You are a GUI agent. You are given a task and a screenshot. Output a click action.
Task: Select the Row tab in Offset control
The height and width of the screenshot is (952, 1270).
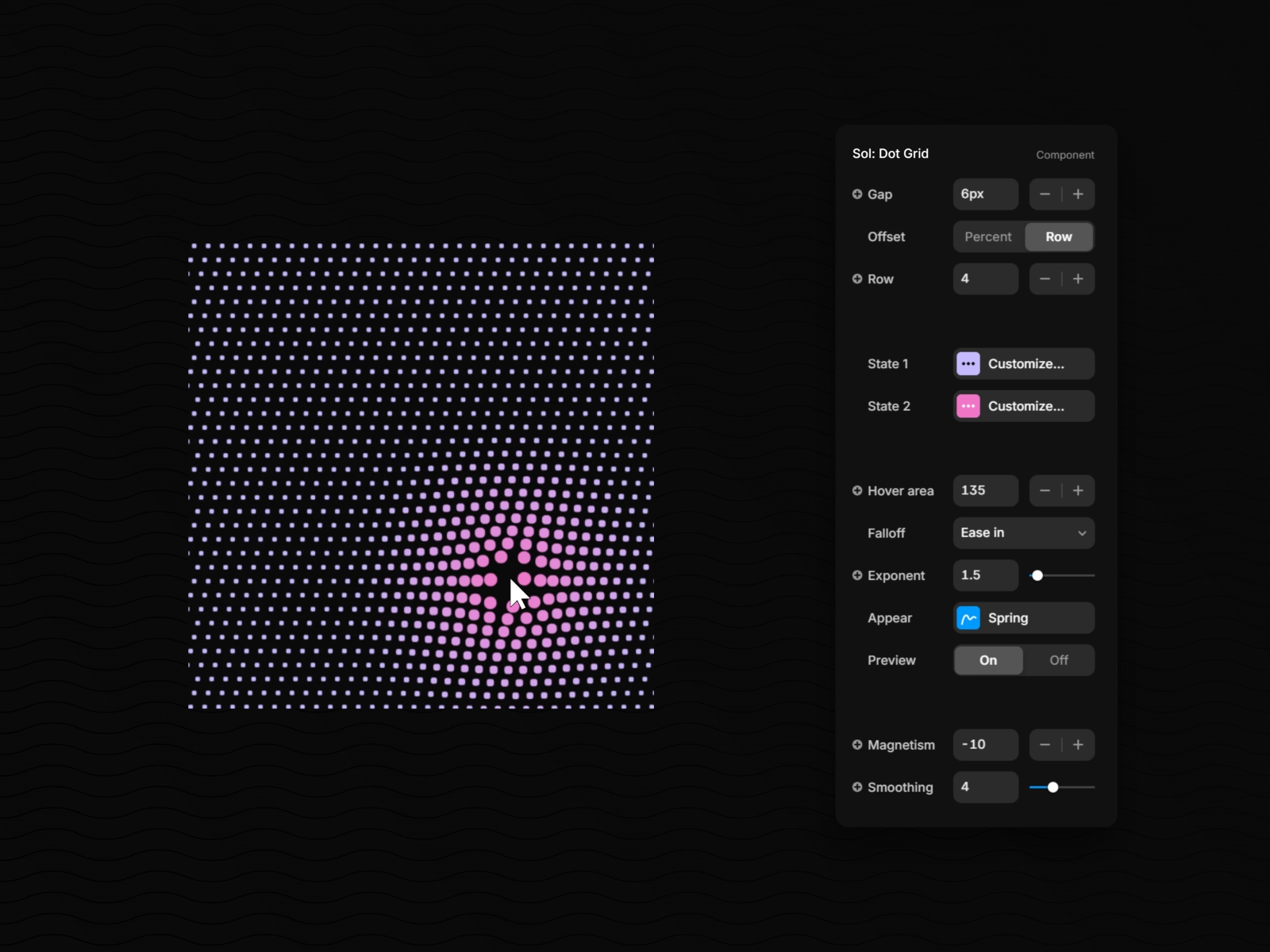1059,236
